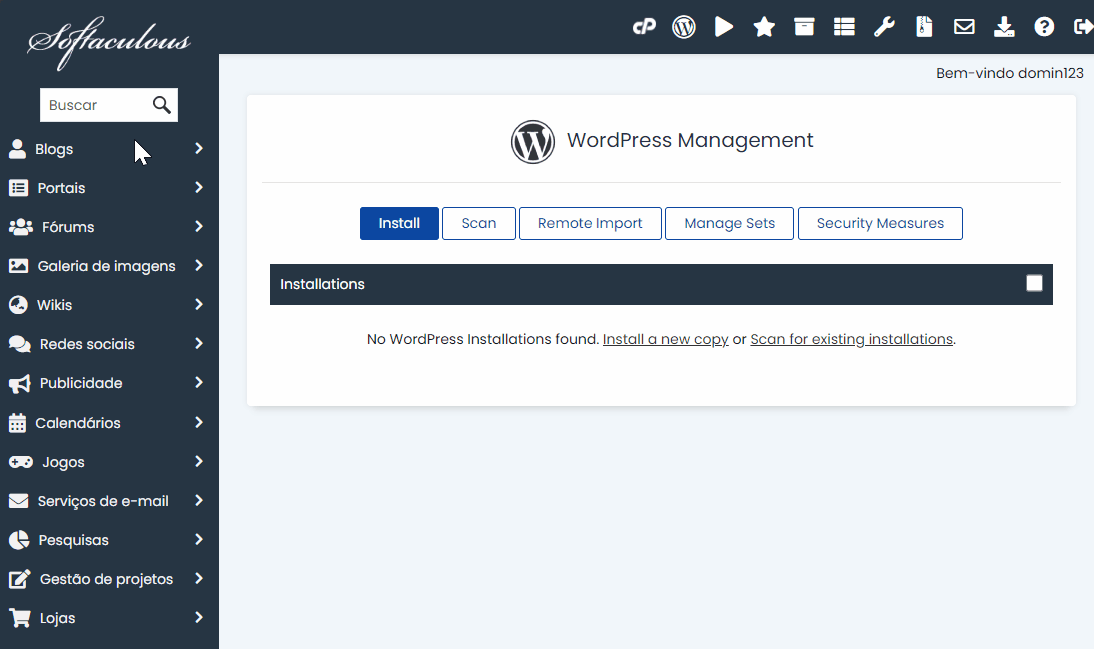Expand the Serviços de e-mail chevron
Image resolution: width=1094 pixels, height=649 pixels.
point(199,501)
